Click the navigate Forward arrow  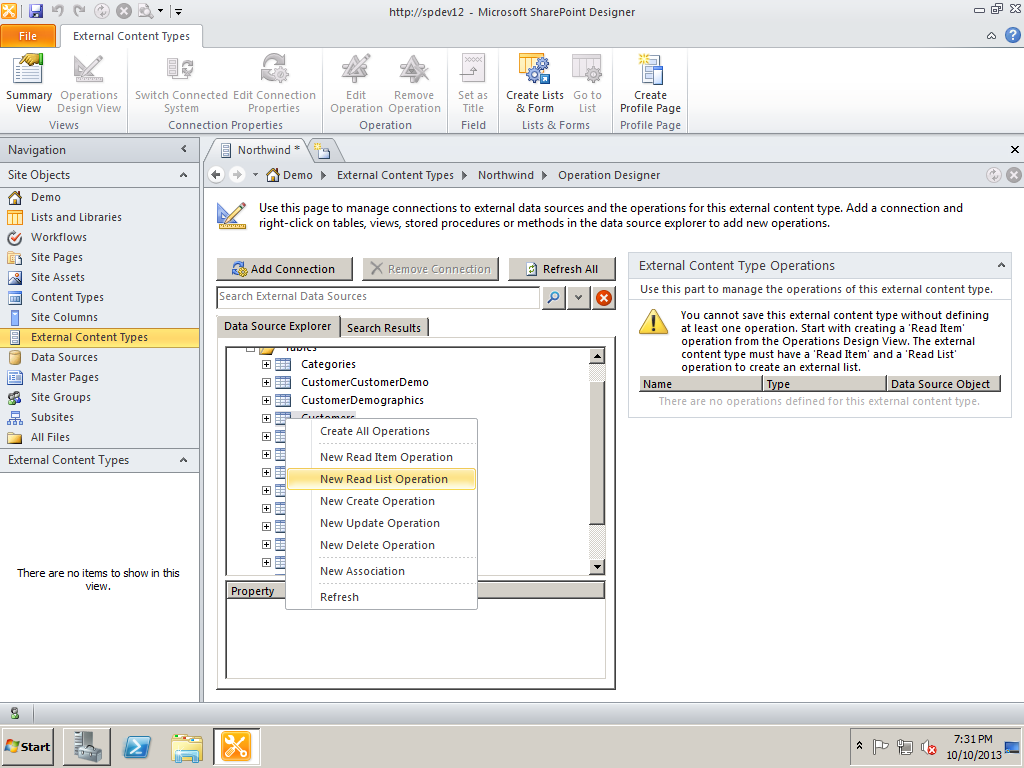tap(237, 174)
